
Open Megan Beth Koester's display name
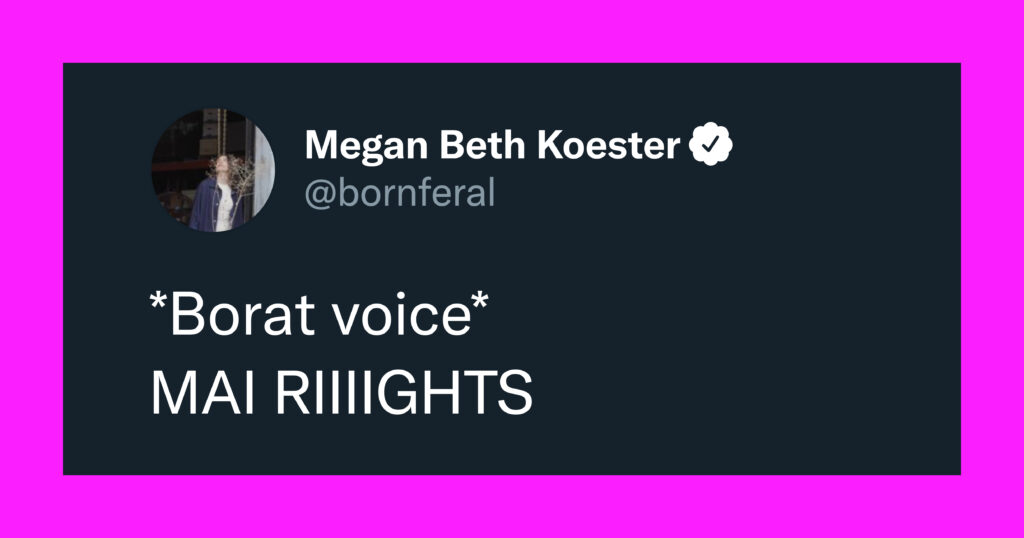[x=493, y=145]
